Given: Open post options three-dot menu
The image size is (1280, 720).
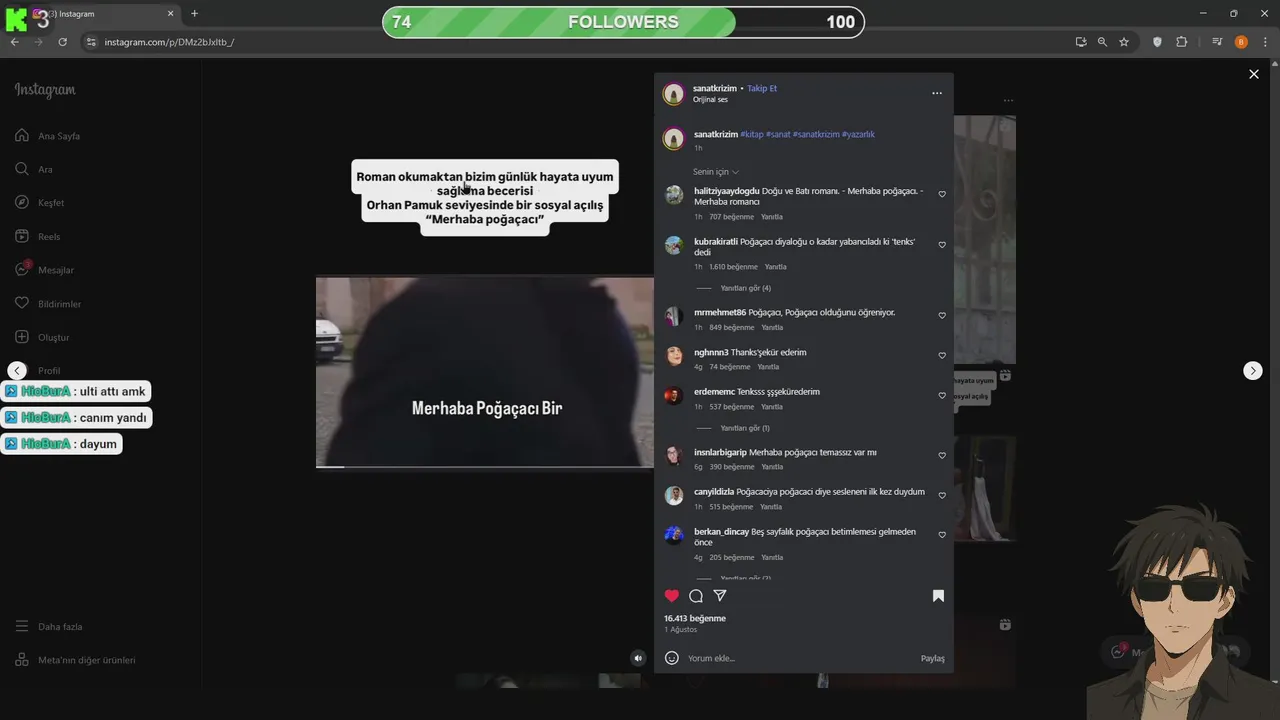Looking at the screenshot, I should 937,93.
